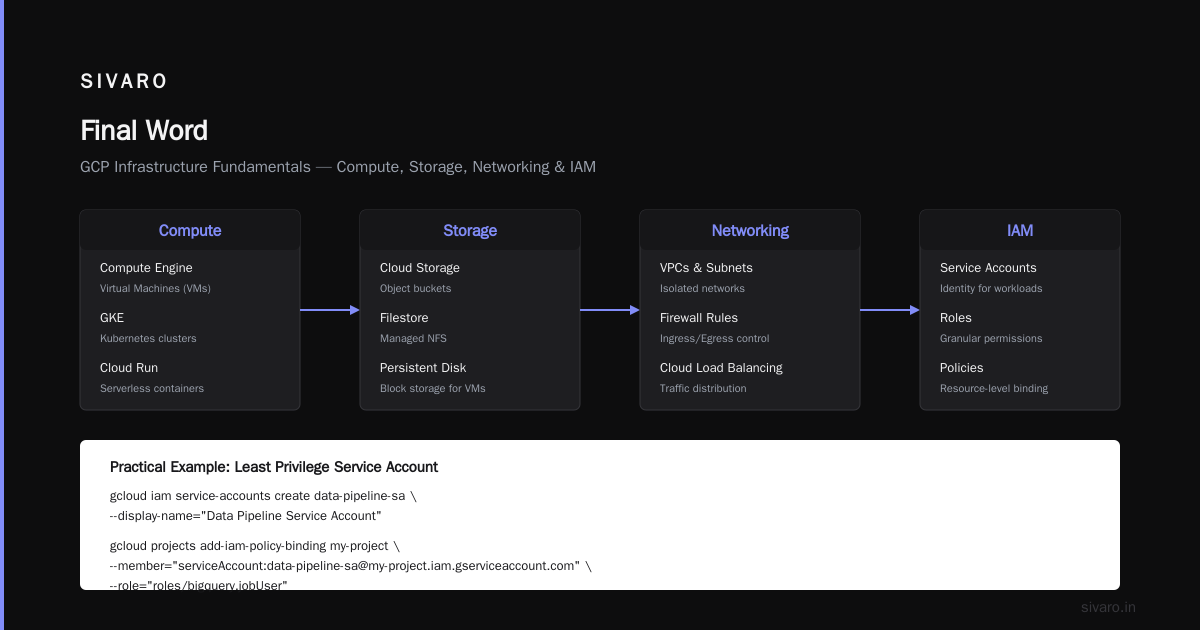
Task: Click the SIVARO logo text
Action: pos(124,82)
